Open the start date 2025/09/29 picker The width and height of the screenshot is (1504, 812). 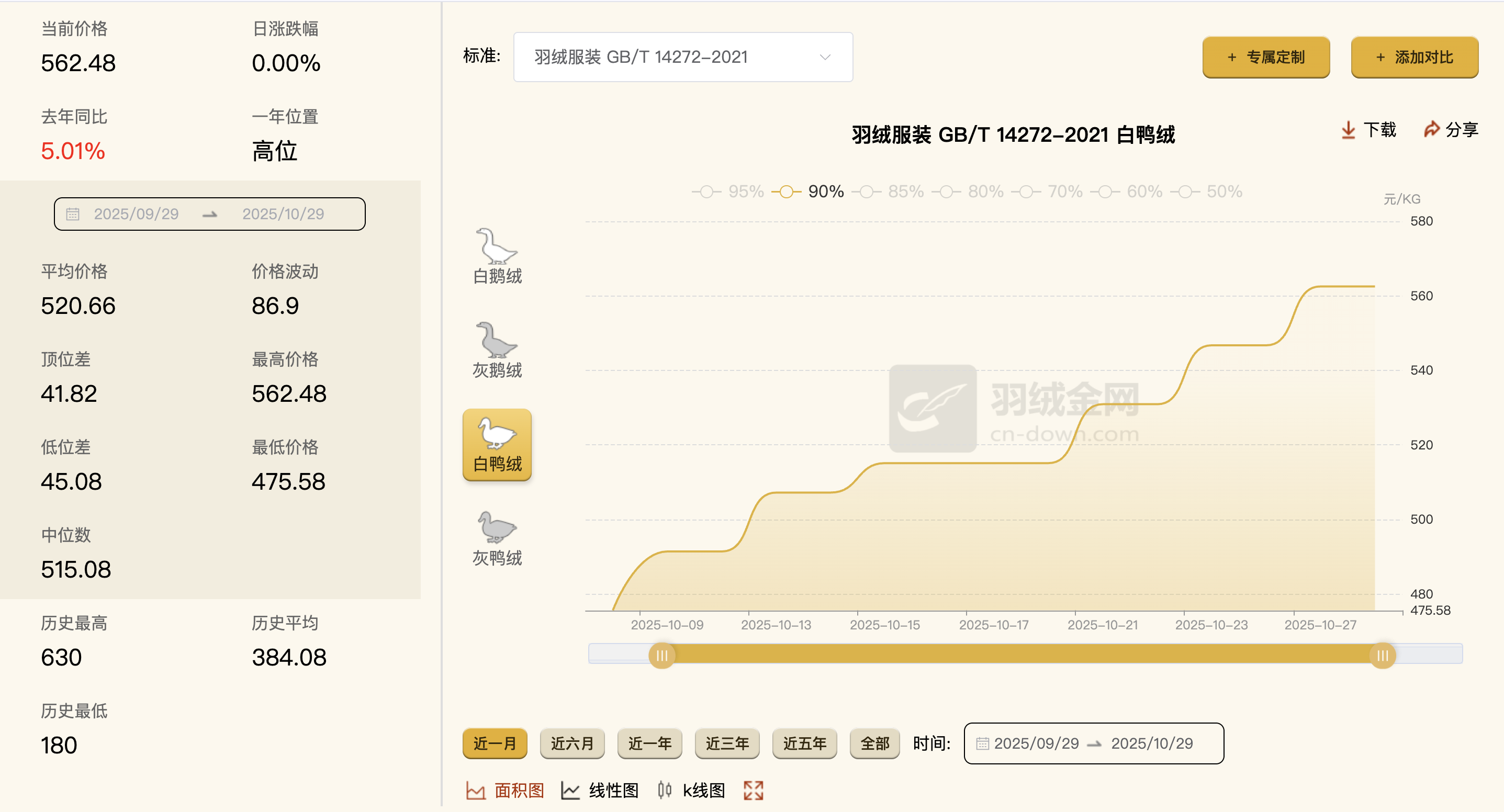click(x=137, y=213)
